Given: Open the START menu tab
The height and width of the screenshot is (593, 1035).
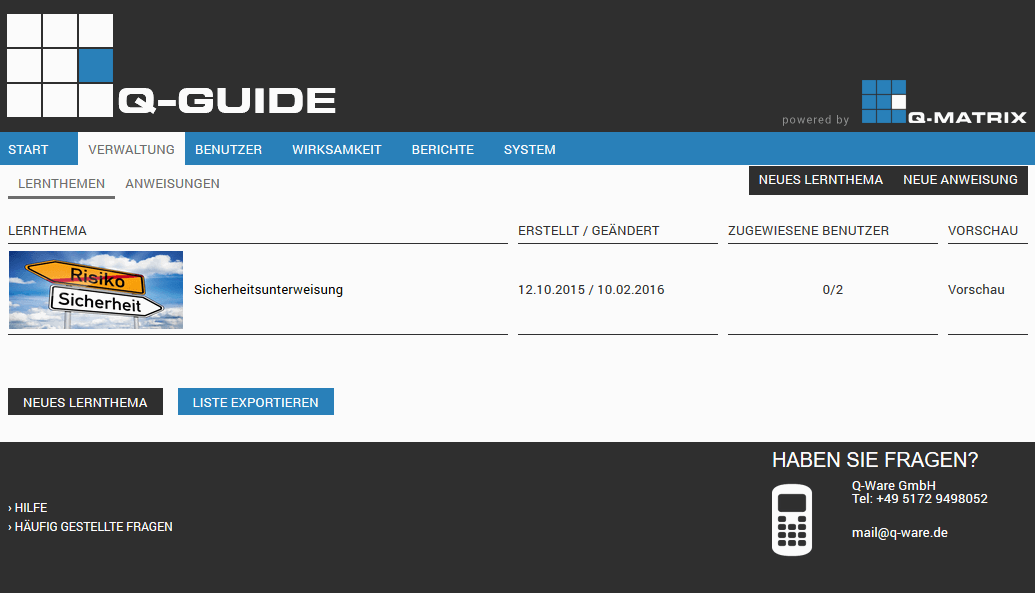Looking at the screenshot, I should pyautogui.click(x=28, y=149).
